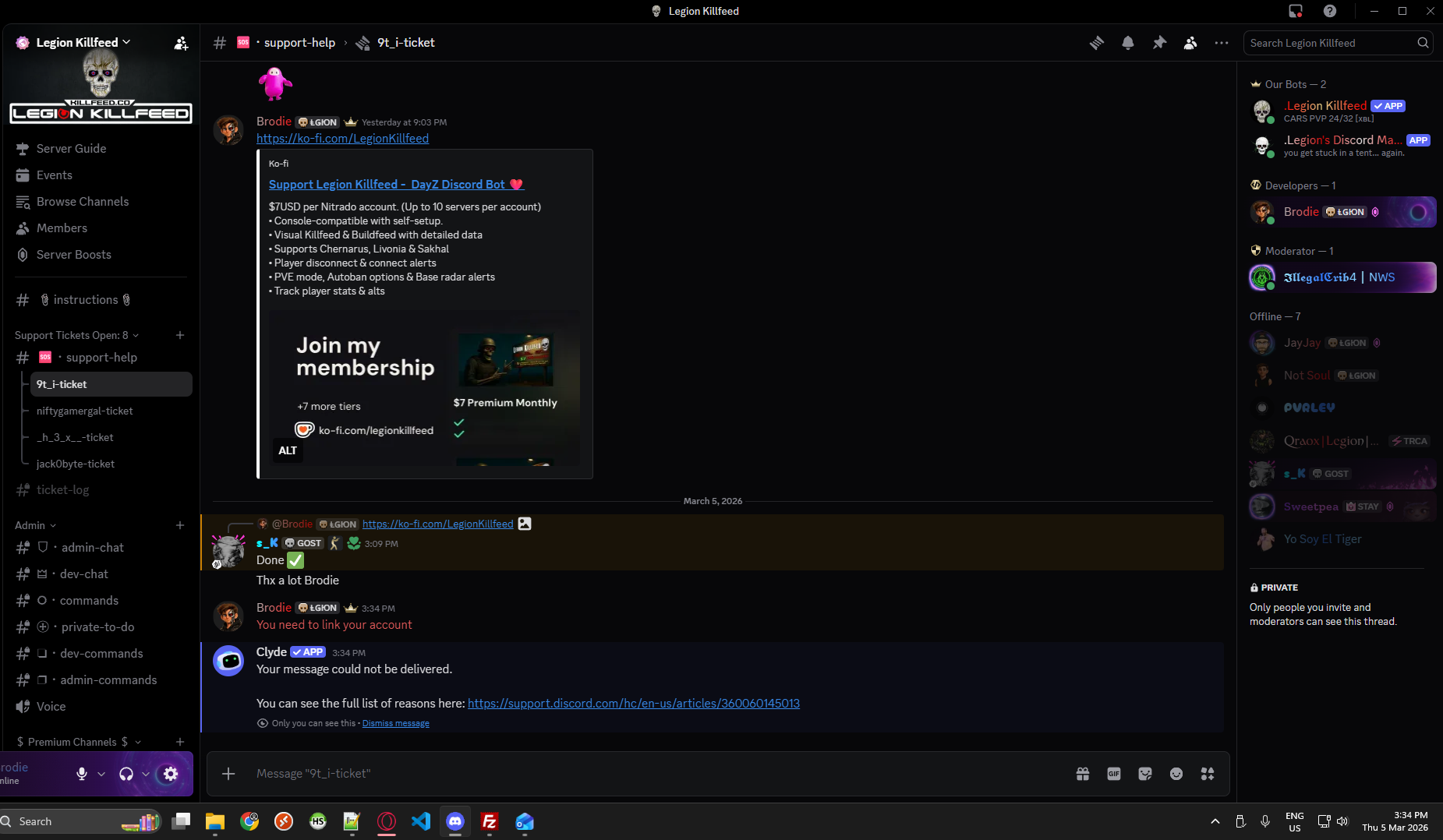The width and height of the screenshot is (1443, 840).
Task: Open Browse Channels
Action: 100,202
